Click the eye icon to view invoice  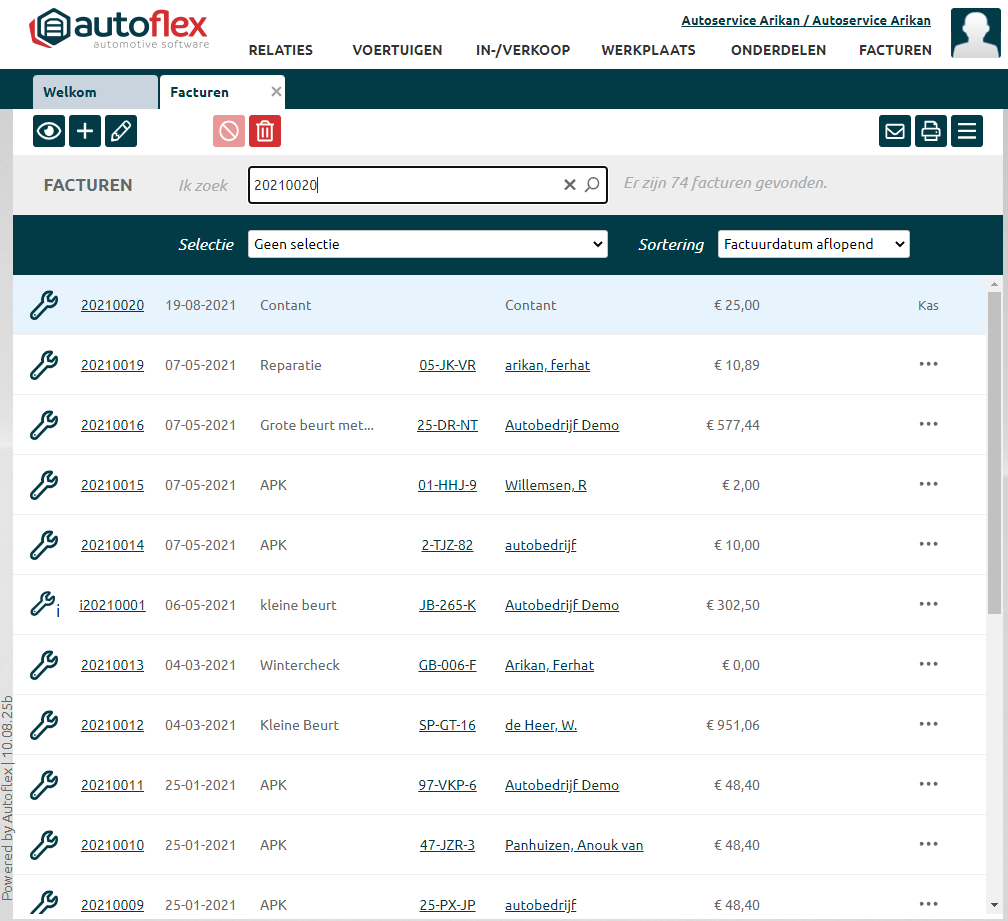[49, 131]
